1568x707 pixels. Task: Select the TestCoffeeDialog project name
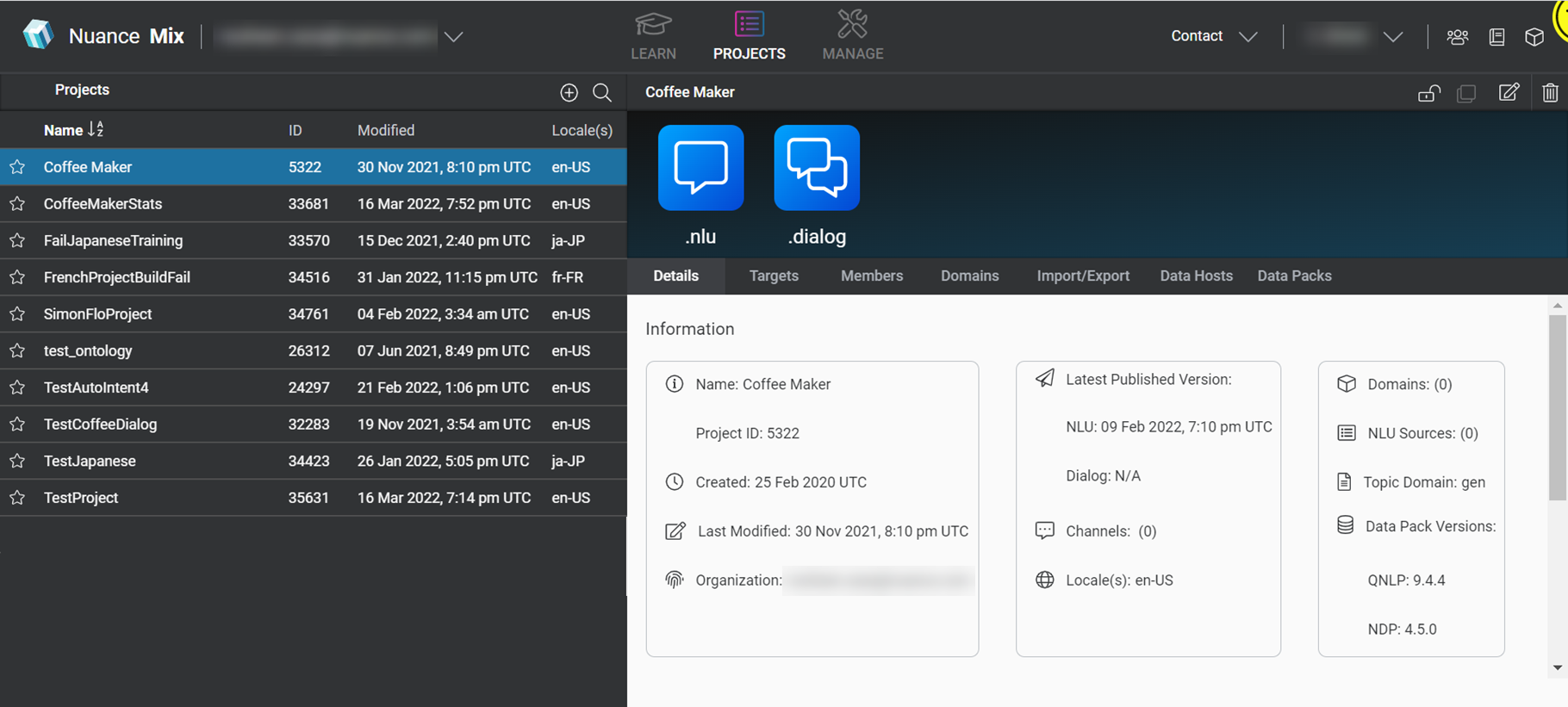click(x=100, y=425)
